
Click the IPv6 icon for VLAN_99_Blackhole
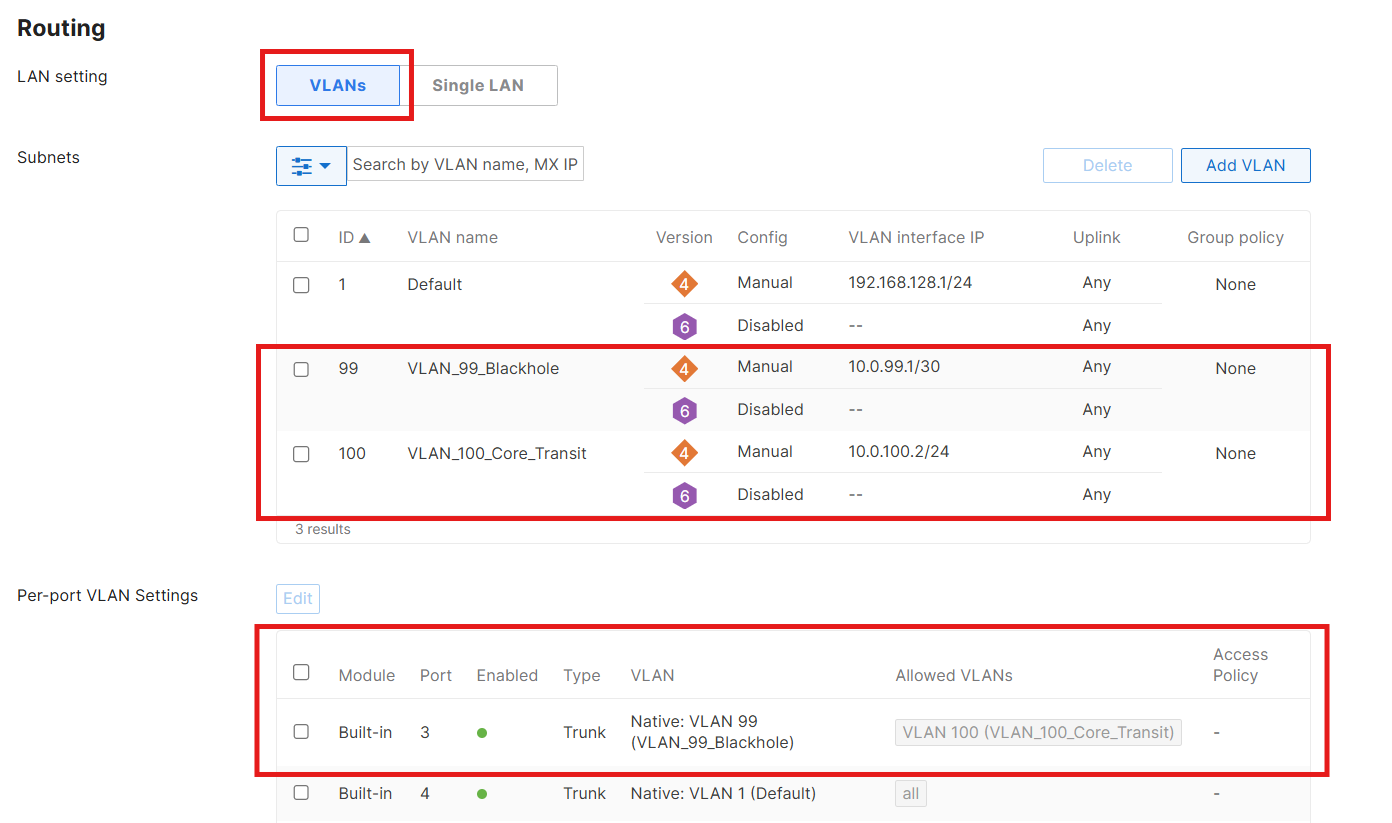tap(684, 410)
